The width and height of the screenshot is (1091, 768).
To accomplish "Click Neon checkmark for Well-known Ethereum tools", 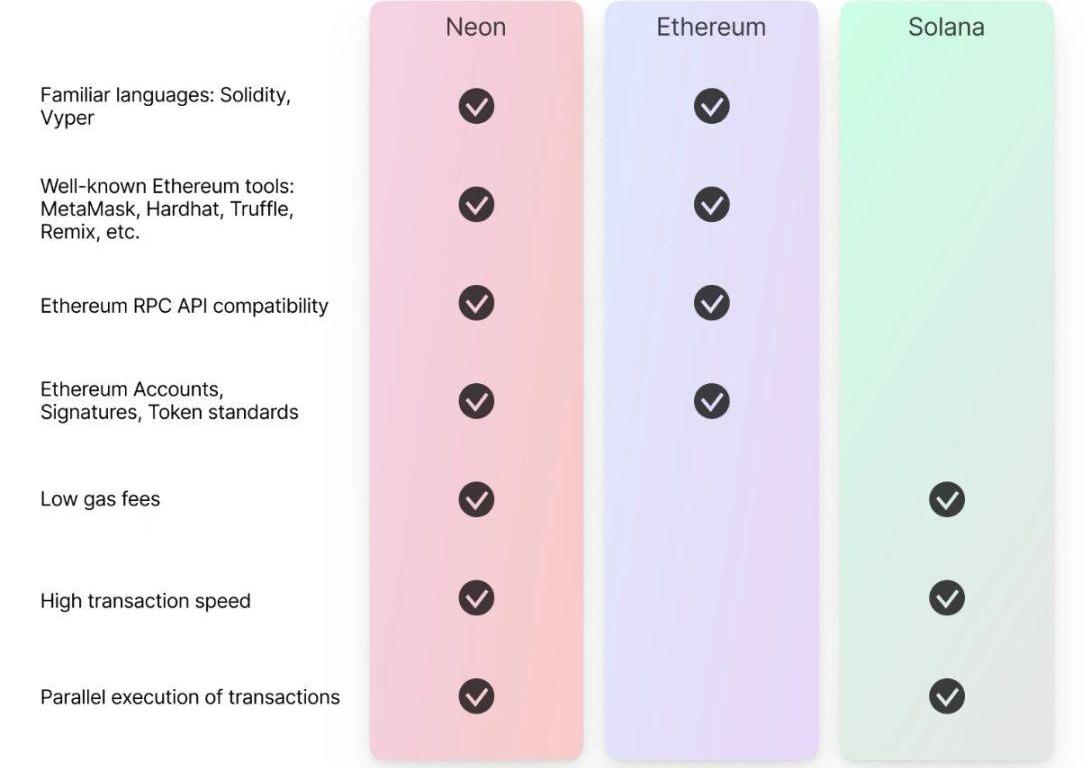I will [476, 204].
